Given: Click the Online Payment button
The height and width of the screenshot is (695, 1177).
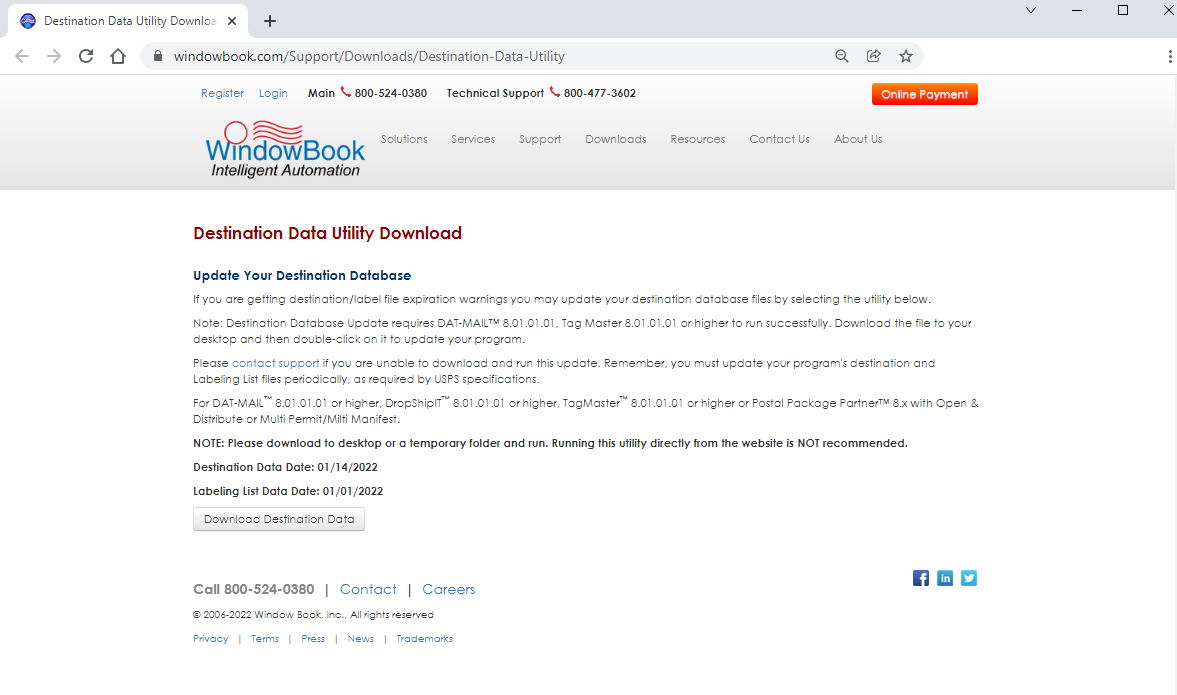Looking at the screenshot, I should coord(925,95).
